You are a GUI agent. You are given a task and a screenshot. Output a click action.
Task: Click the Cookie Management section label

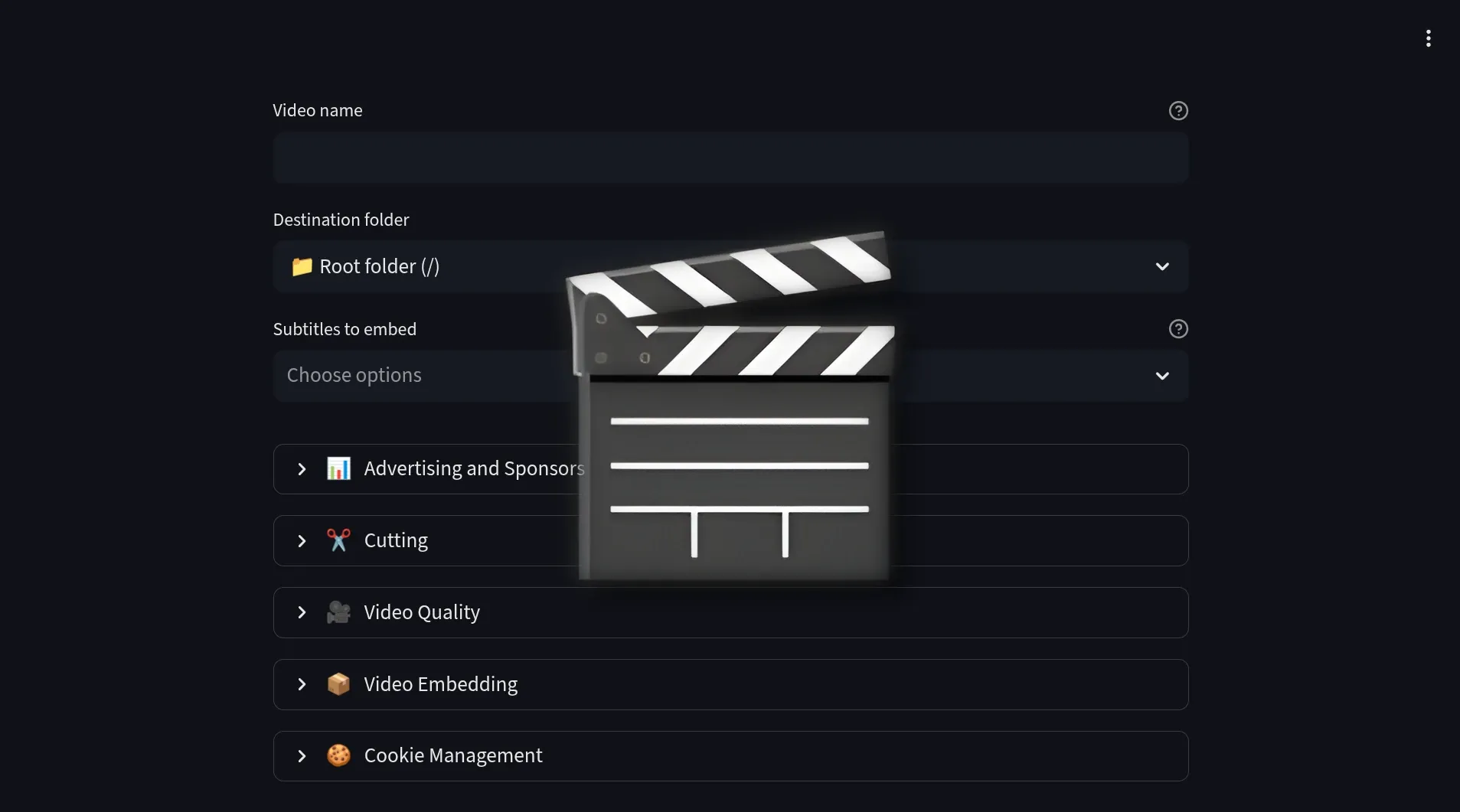point(452,755)
